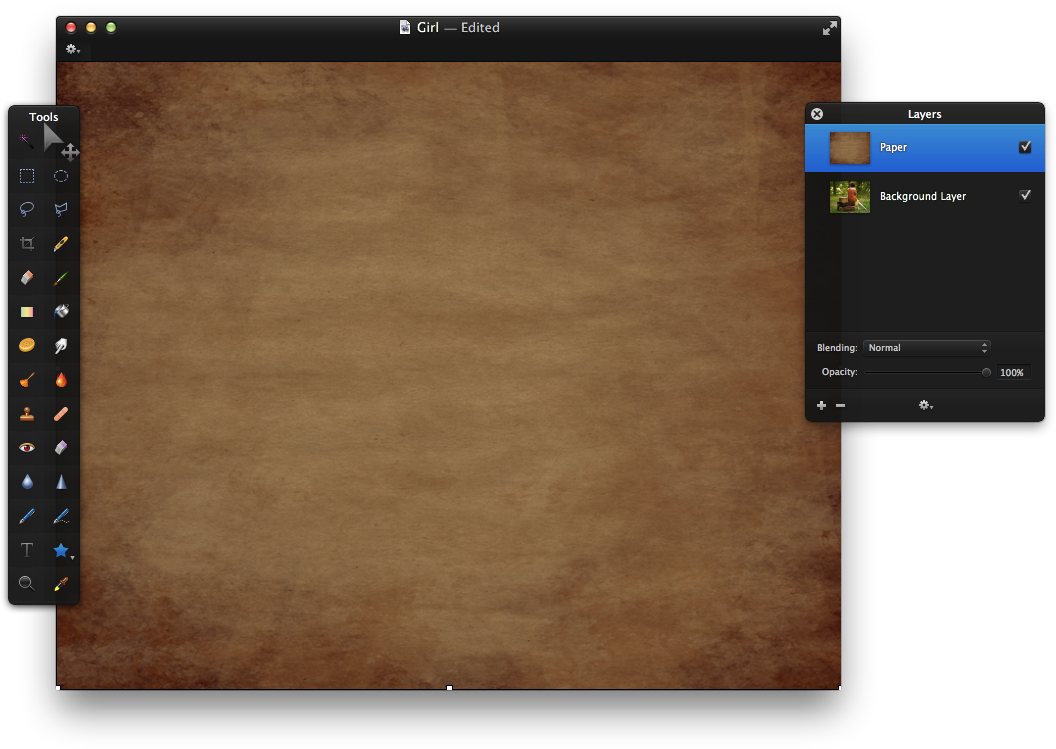The height and width of the screenshot is (749, 1056).
Task: Select the Eyedropper tool
Action: click(x=61, y=583)
